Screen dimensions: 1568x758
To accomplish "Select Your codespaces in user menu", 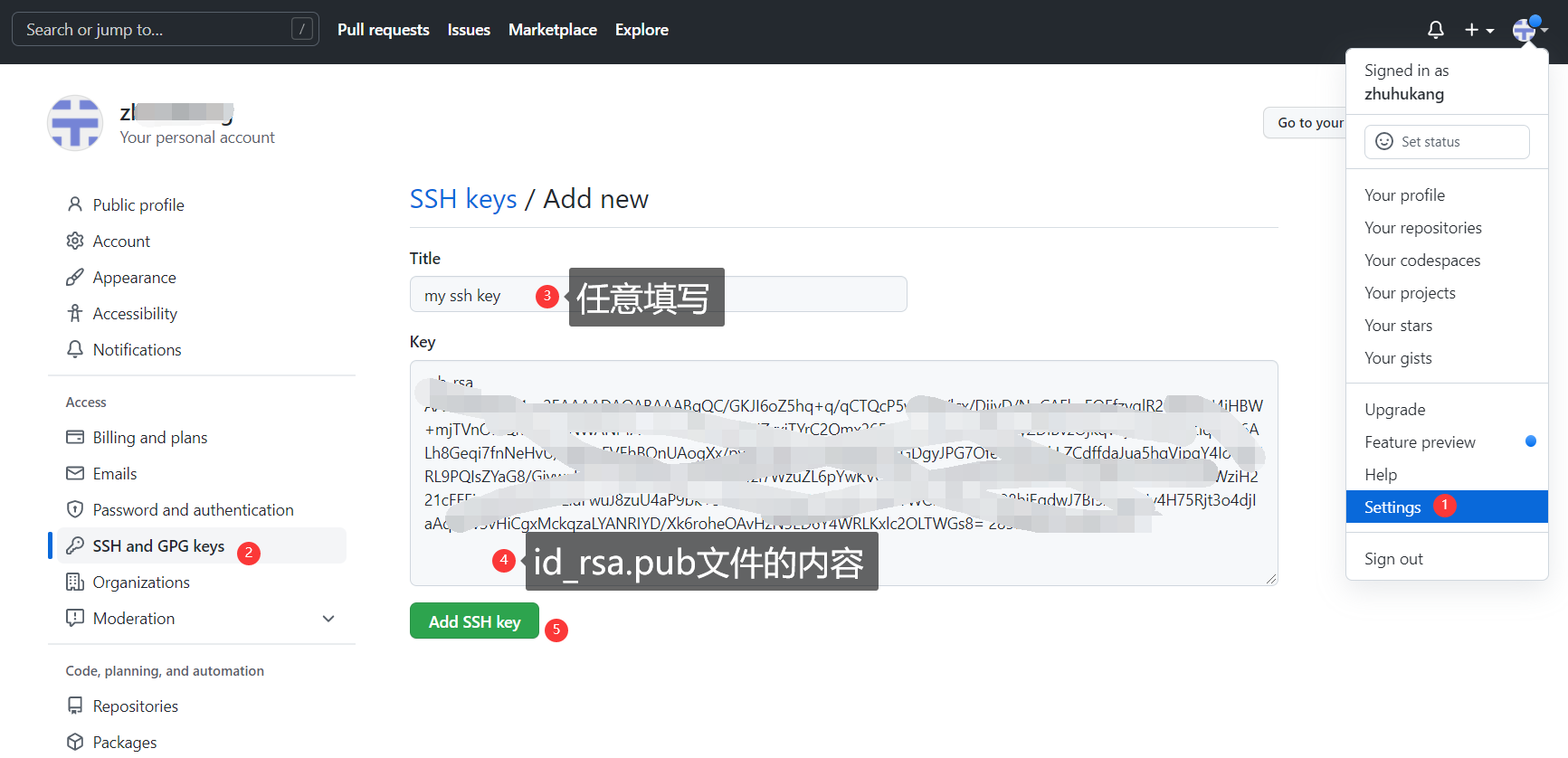I will coord(1447,260).
